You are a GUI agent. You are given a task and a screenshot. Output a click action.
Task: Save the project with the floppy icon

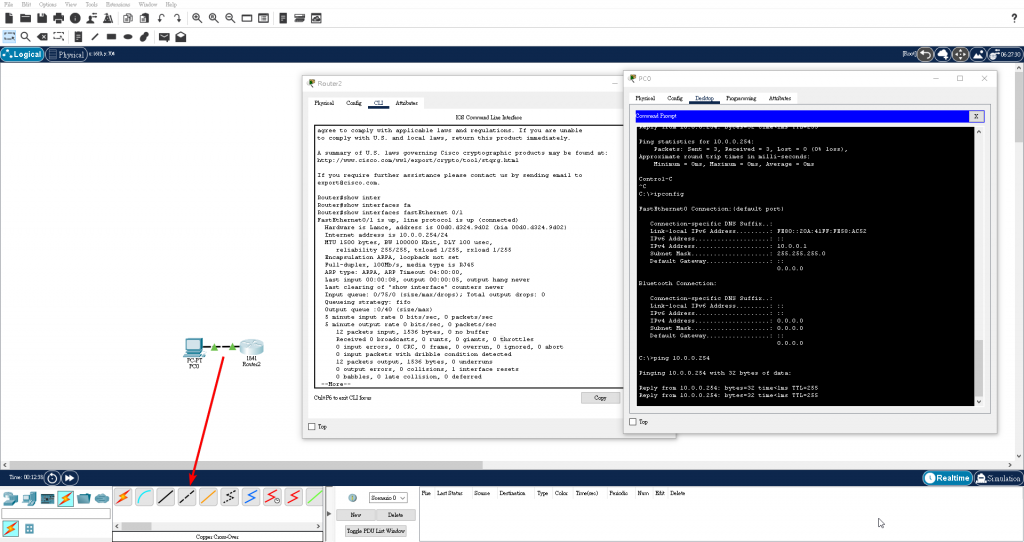tap(42, 18)
